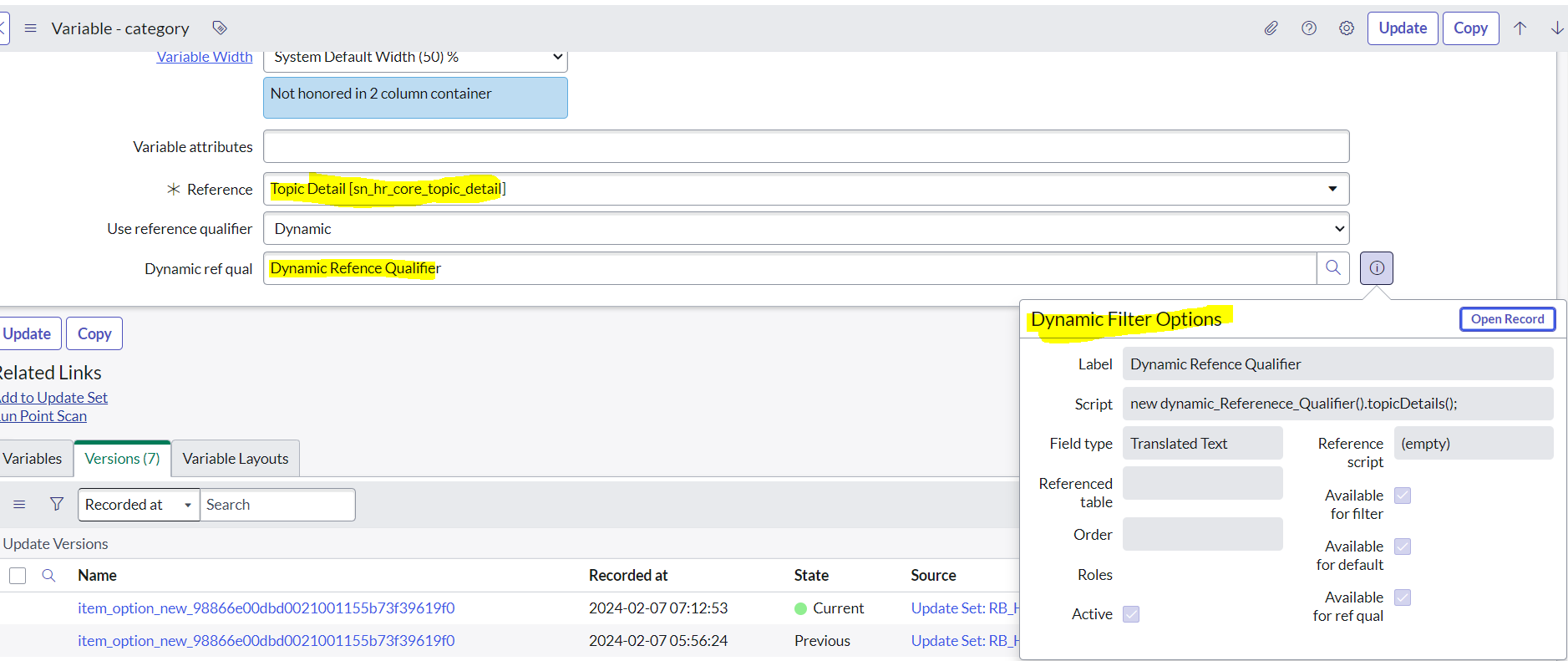This screenshot has width=1568, height=661.
Task: Open item_option_new record recorded 05:56:24
Action: [266, 641]
